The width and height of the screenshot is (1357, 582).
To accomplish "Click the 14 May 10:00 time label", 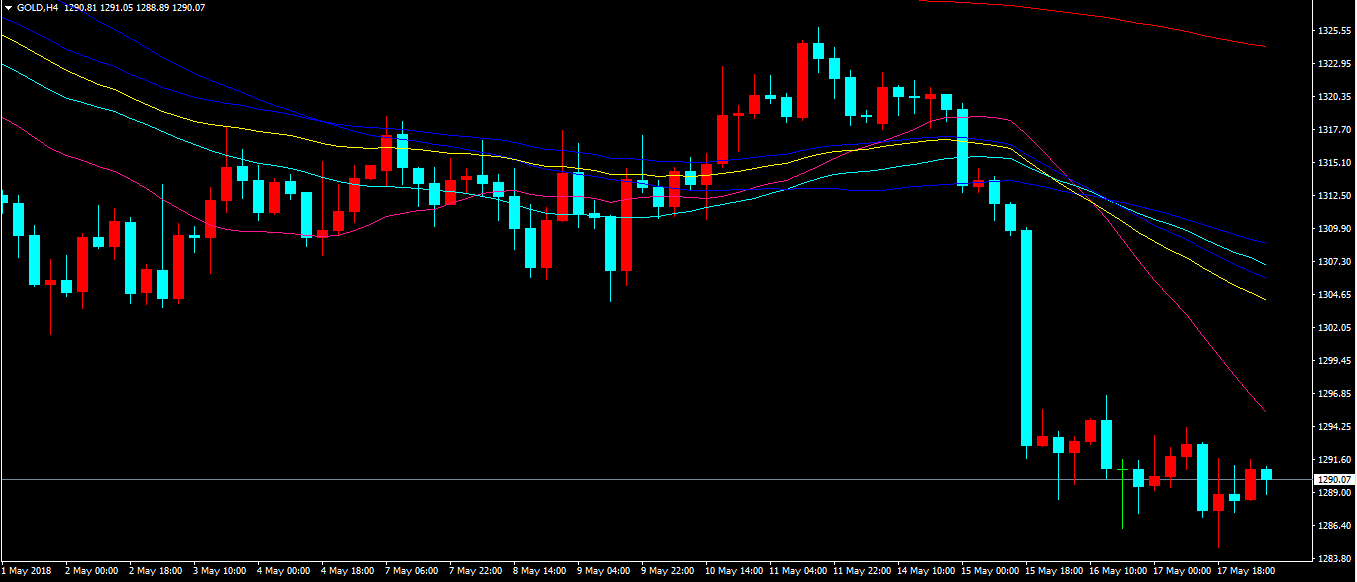I will point(926,571).
